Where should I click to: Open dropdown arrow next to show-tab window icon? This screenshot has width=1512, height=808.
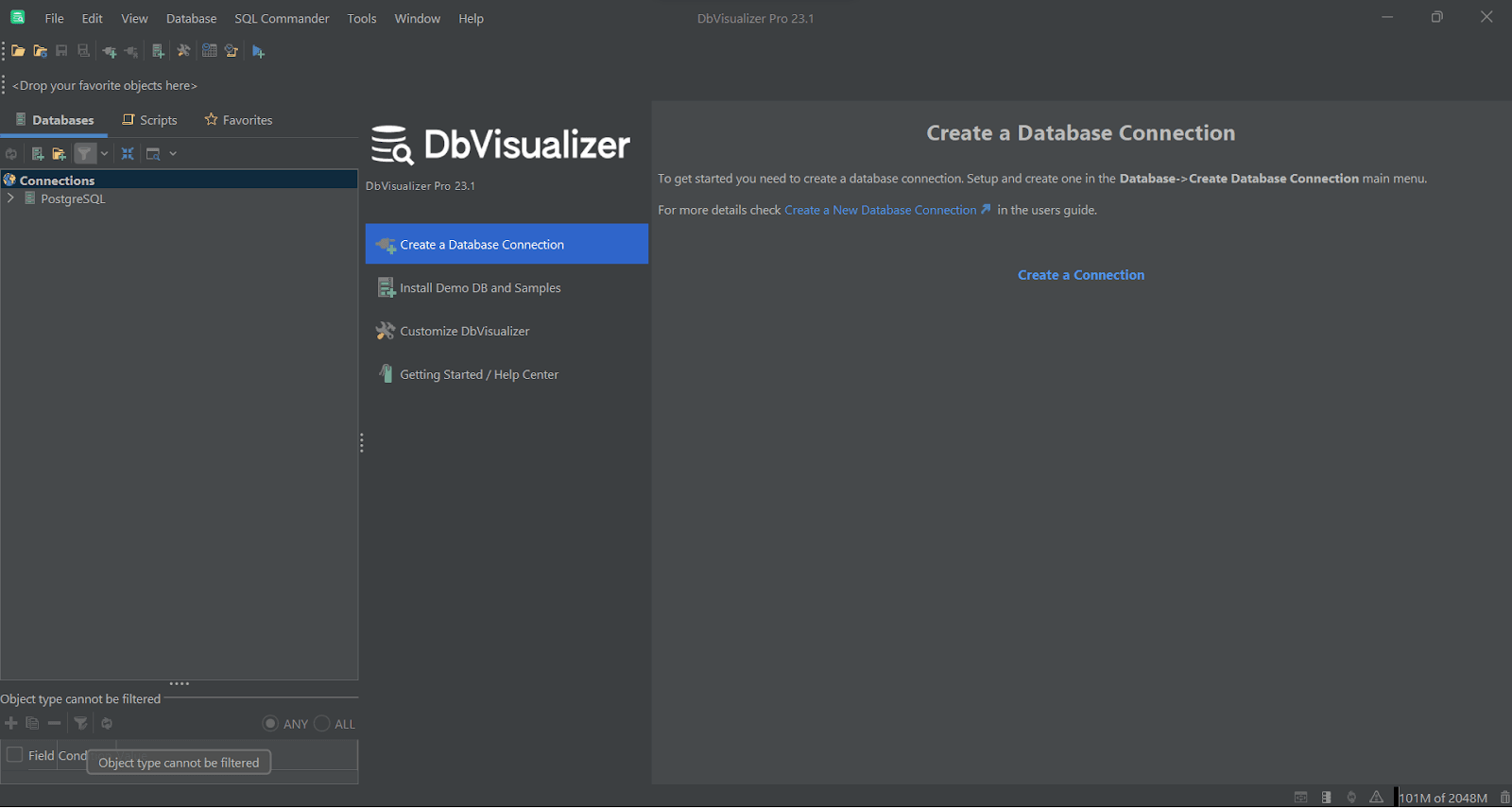(x=173, y=154)
